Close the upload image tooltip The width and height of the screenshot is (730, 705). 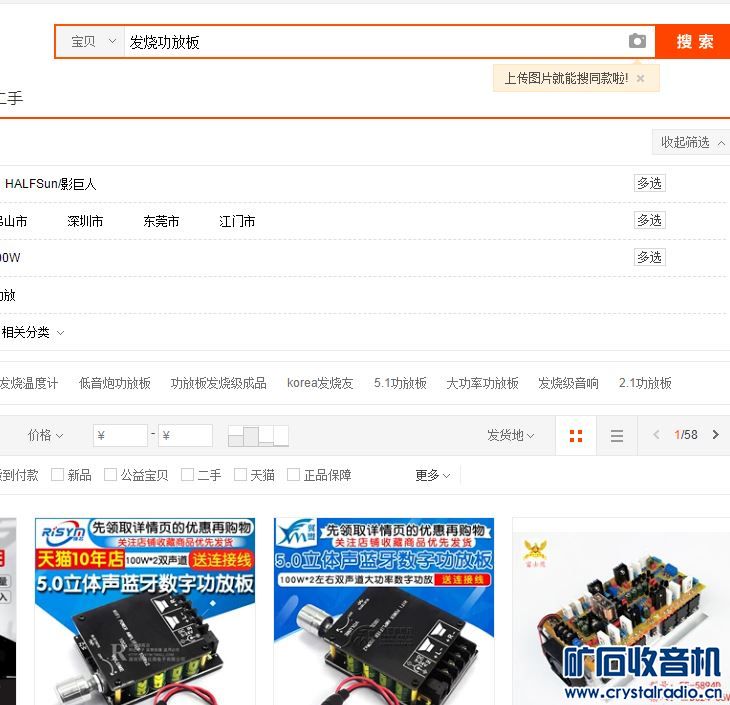tap(641, 78)
